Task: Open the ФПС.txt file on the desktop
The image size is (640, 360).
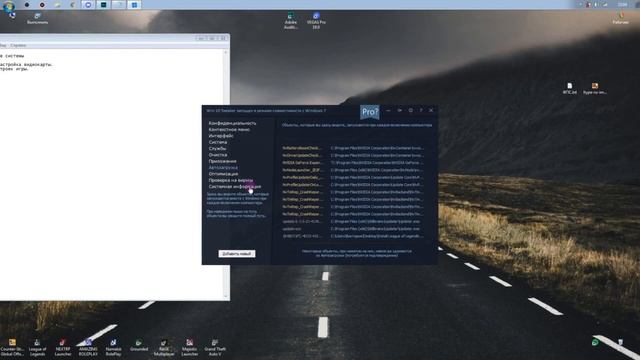Action: 570,88
